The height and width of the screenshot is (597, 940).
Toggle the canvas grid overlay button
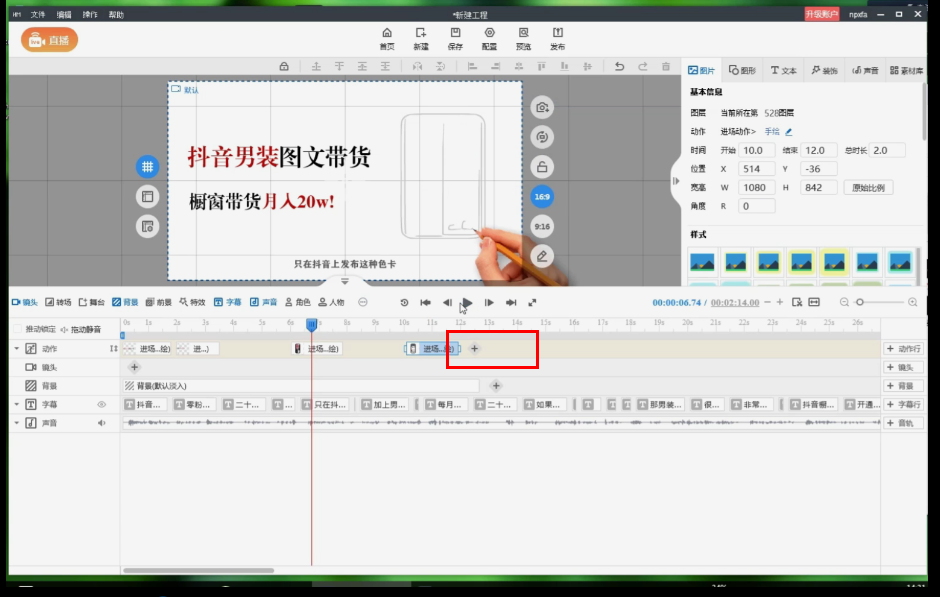(x=147, y=167)
